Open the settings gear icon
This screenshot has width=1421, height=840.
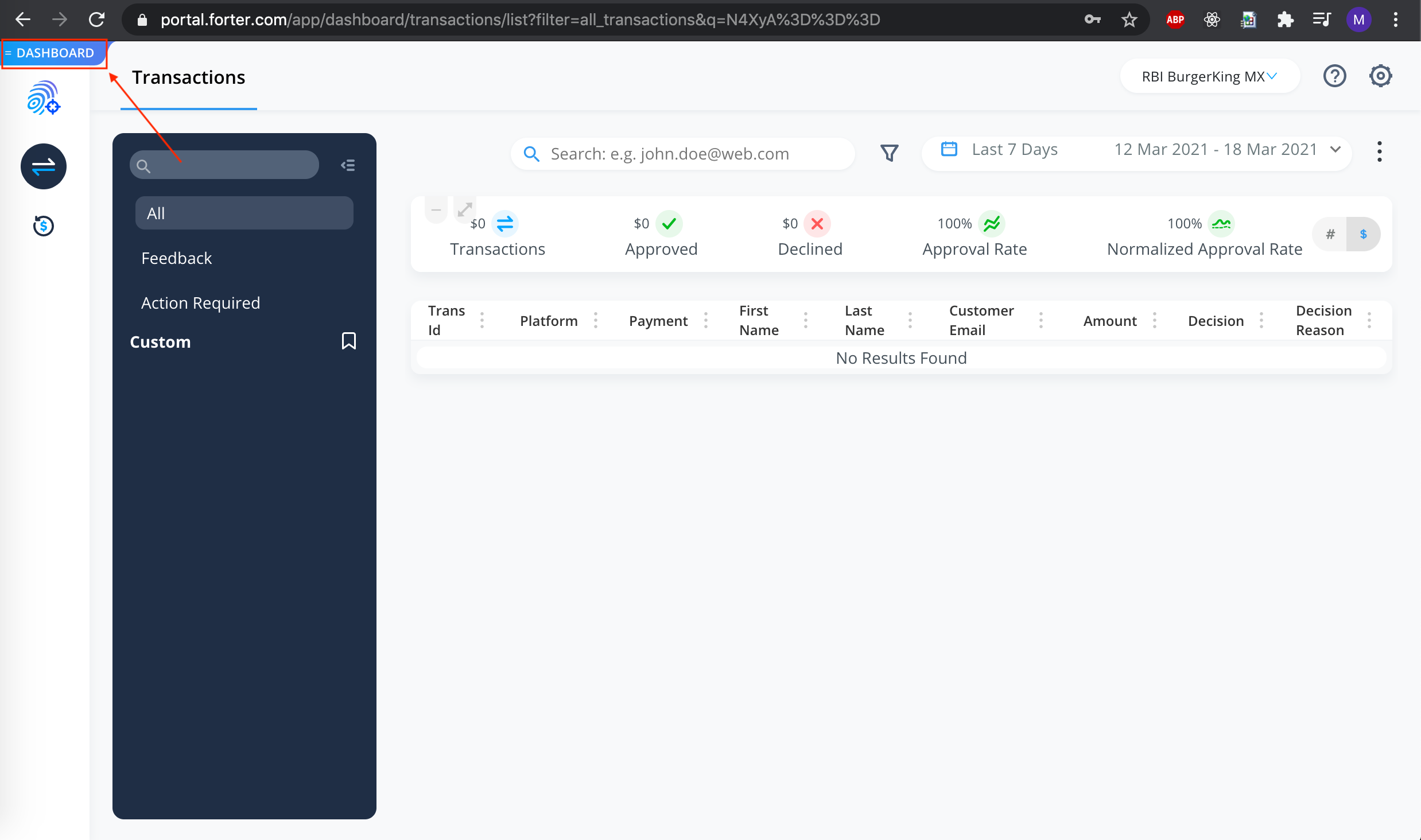[1380, 76]
